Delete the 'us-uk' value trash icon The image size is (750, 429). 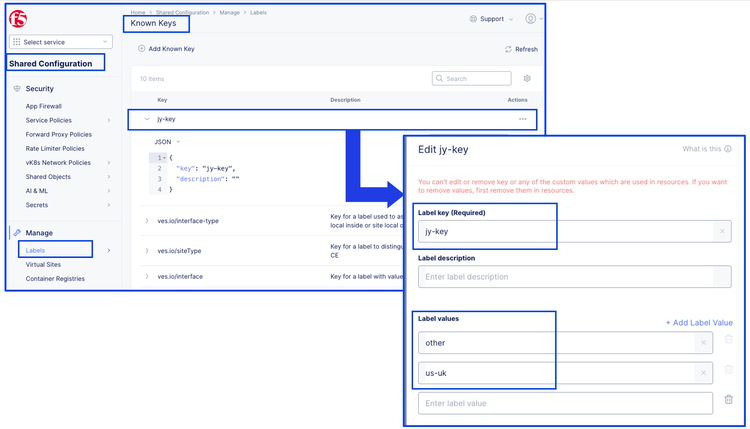728,369
